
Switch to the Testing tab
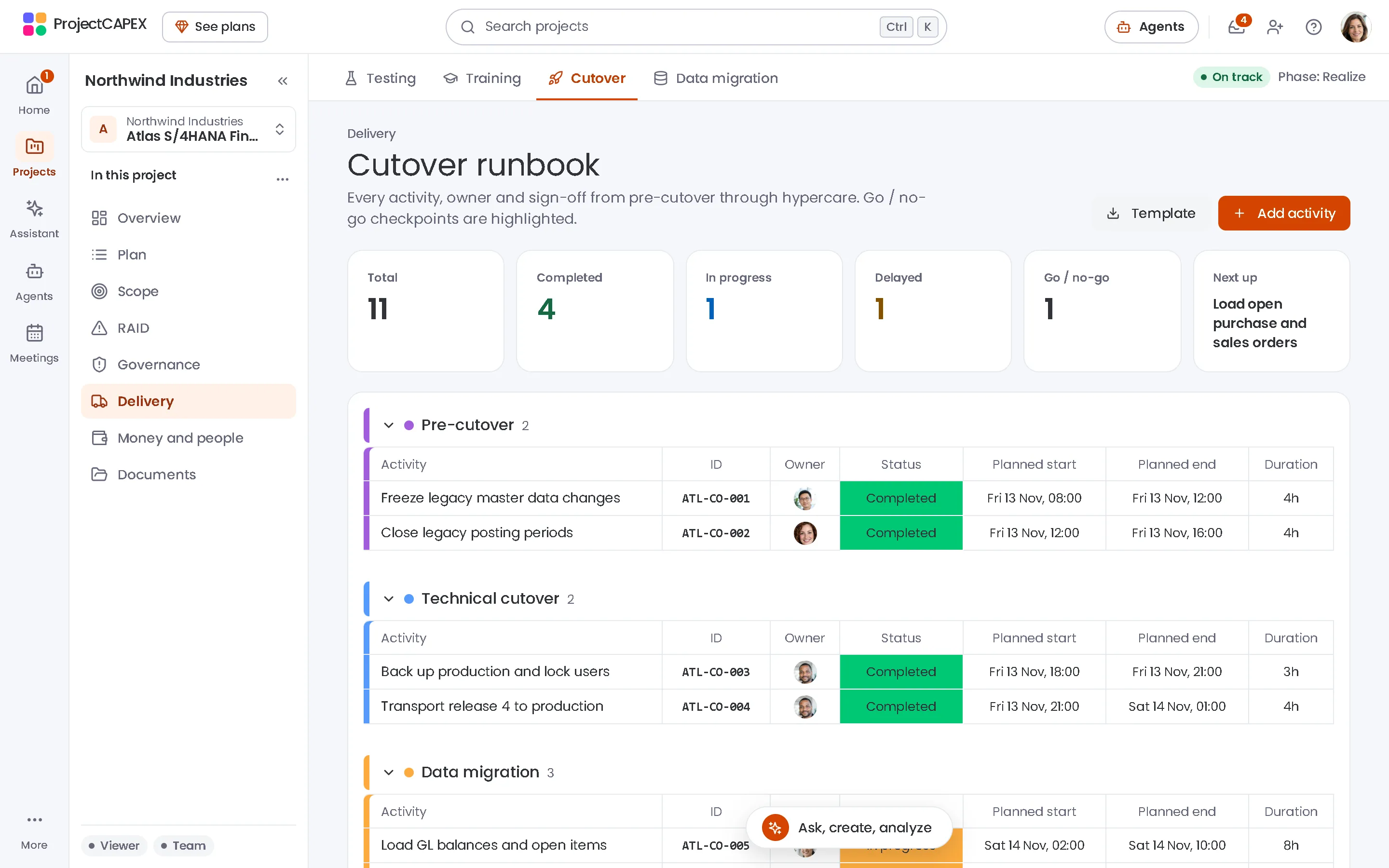(x=380, y=78)
